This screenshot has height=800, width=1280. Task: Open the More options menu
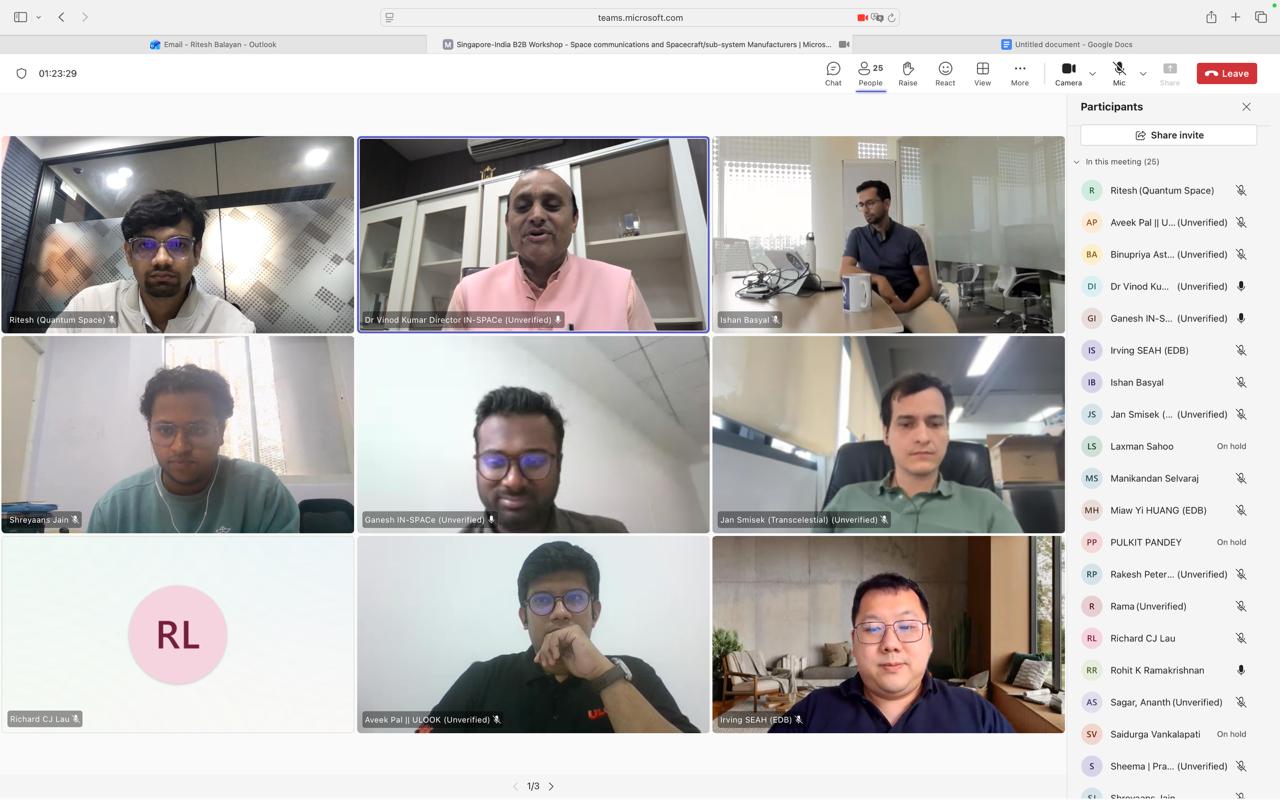coord(1019,72)
